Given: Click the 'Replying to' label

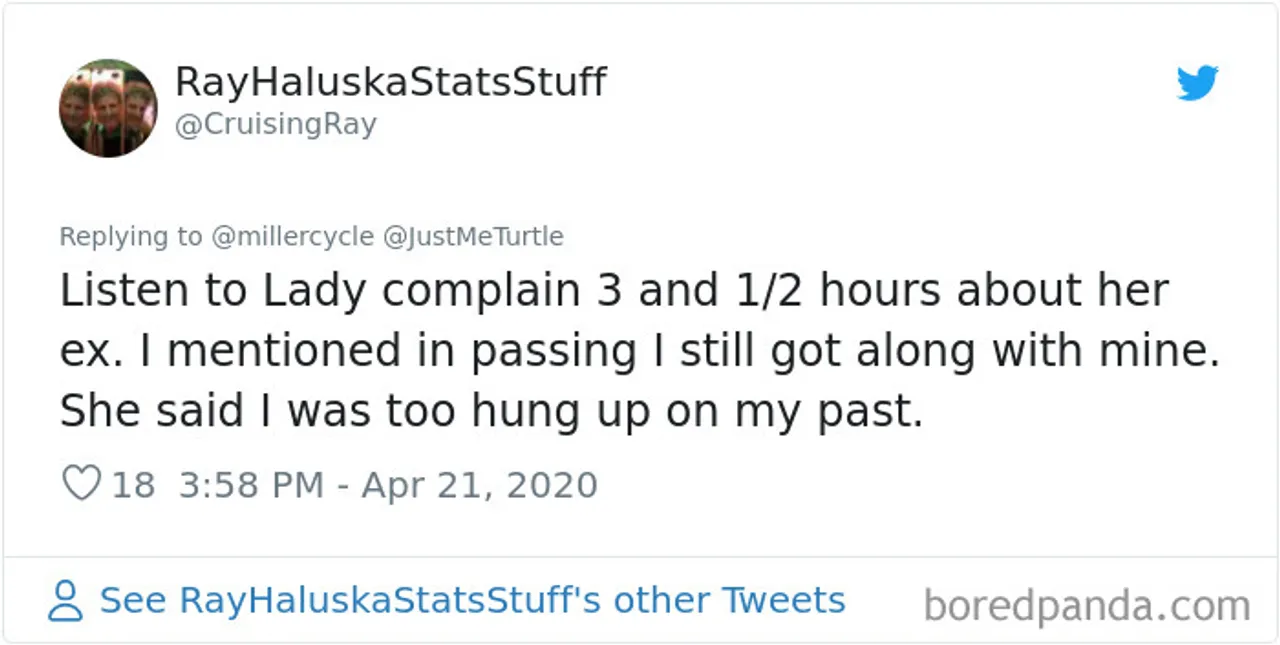Looking at the screenshot, I should point(130,237).
